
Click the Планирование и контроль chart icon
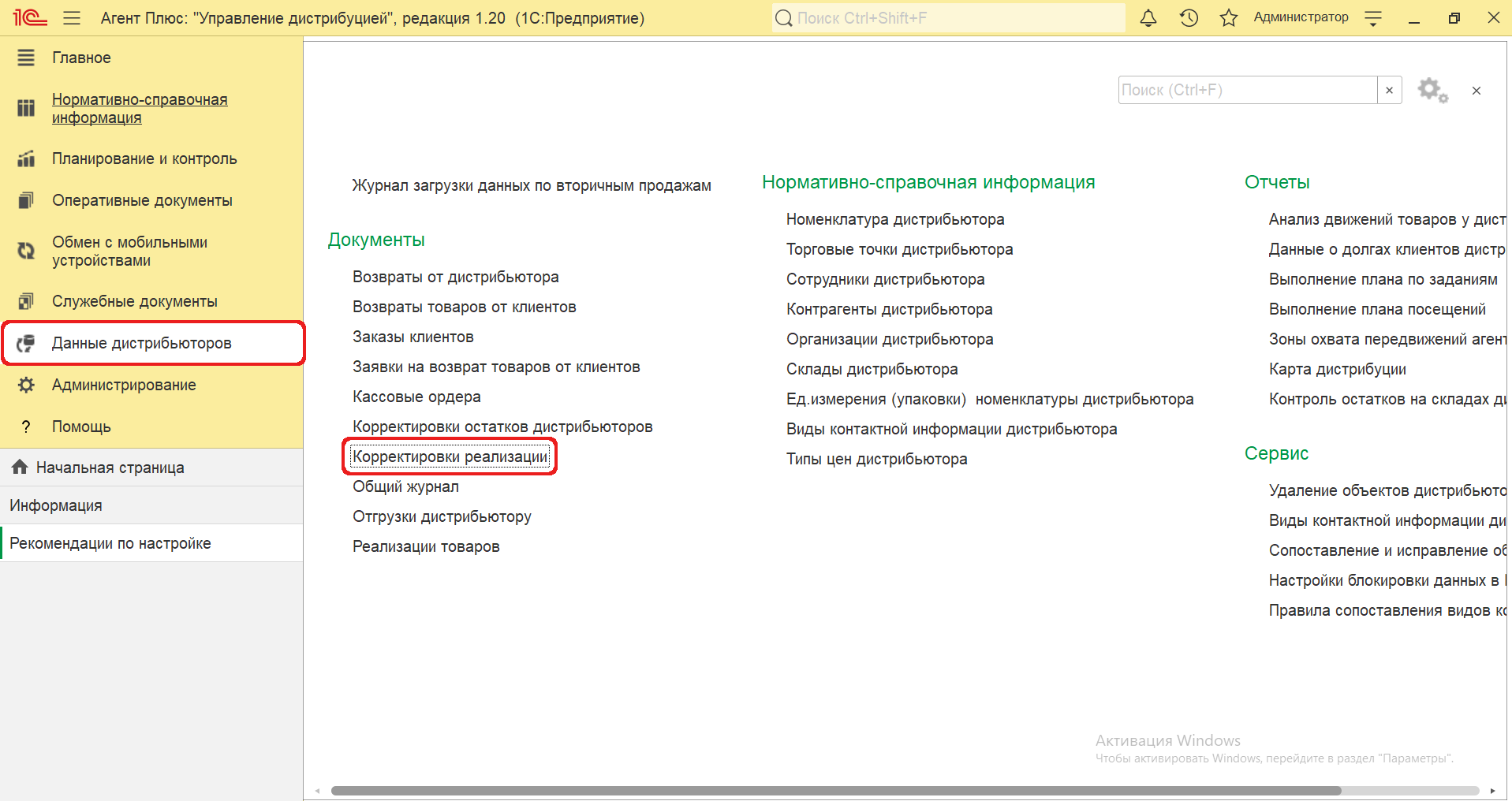pyautogui.click(x=26, y=158)
